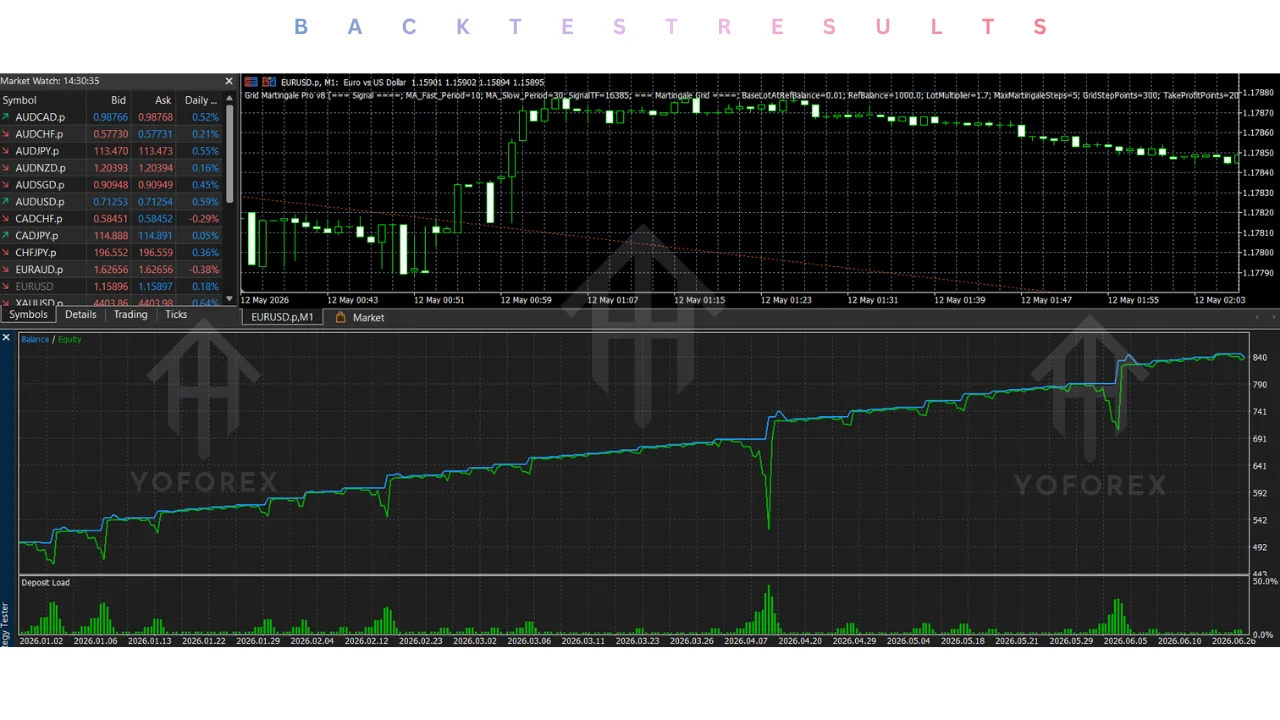Select the AUDSGD.p symbol row
Screen dimensions: 1280x720
tap(112, 185)
